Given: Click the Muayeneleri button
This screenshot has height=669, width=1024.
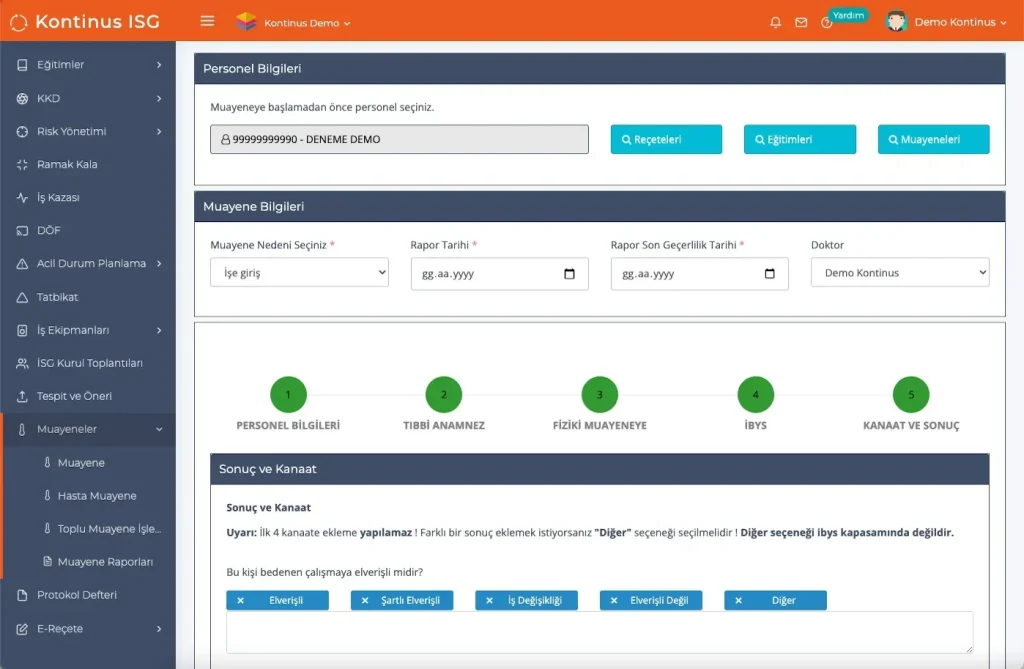Looking at the screenshot, I should [933, 139].
